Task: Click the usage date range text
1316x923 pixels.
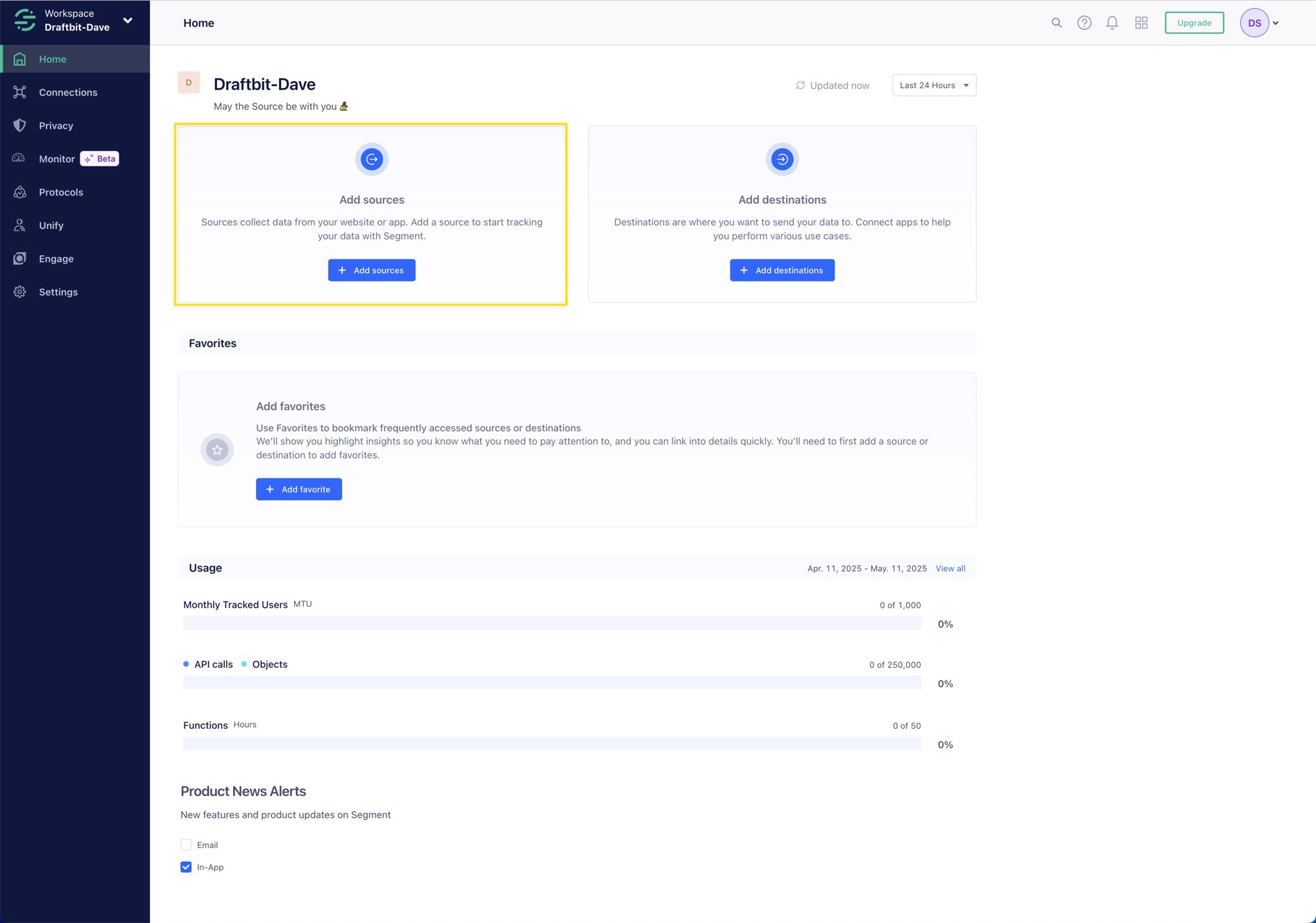Action: coord(866,569)
